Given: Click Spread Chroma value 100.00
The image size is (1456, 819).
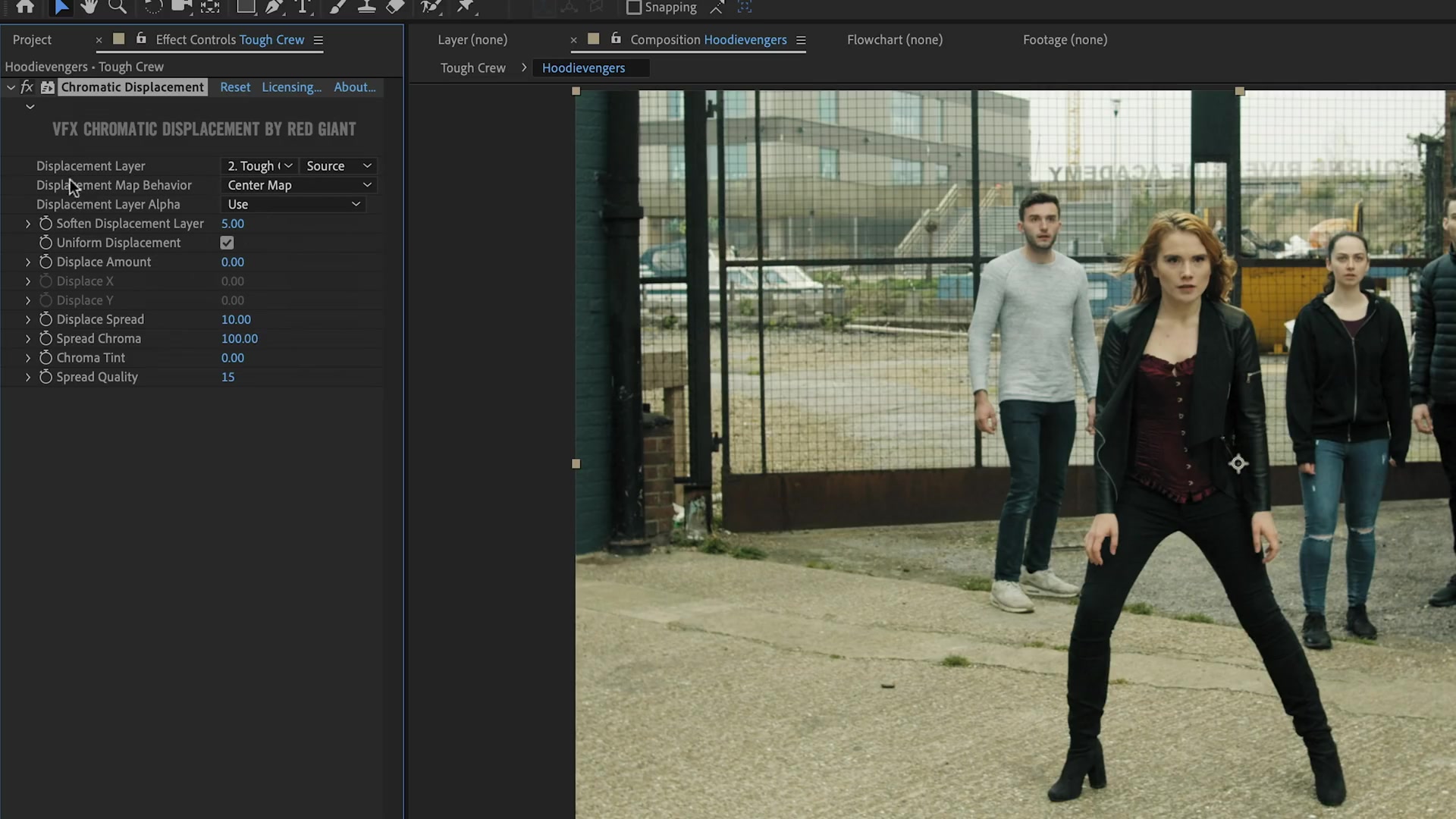Looking at the screenshot, I should [240, 339].
